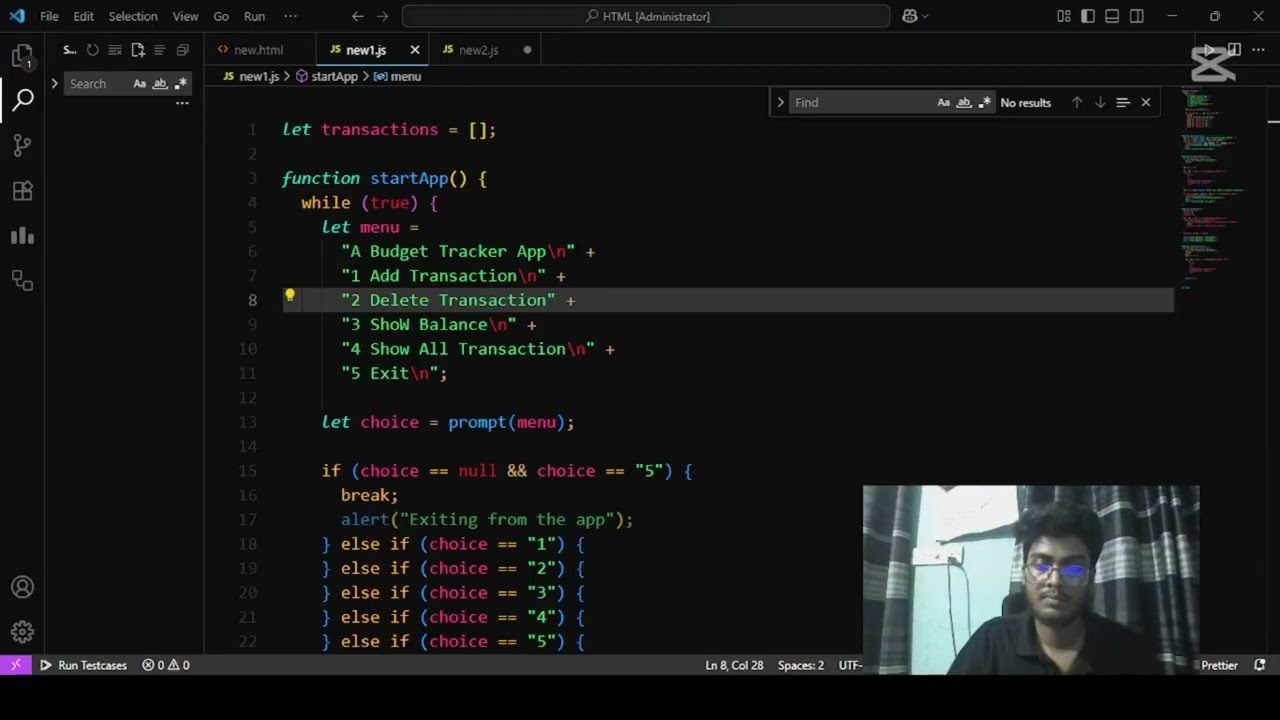Open the Go menu

coord(221,16)
